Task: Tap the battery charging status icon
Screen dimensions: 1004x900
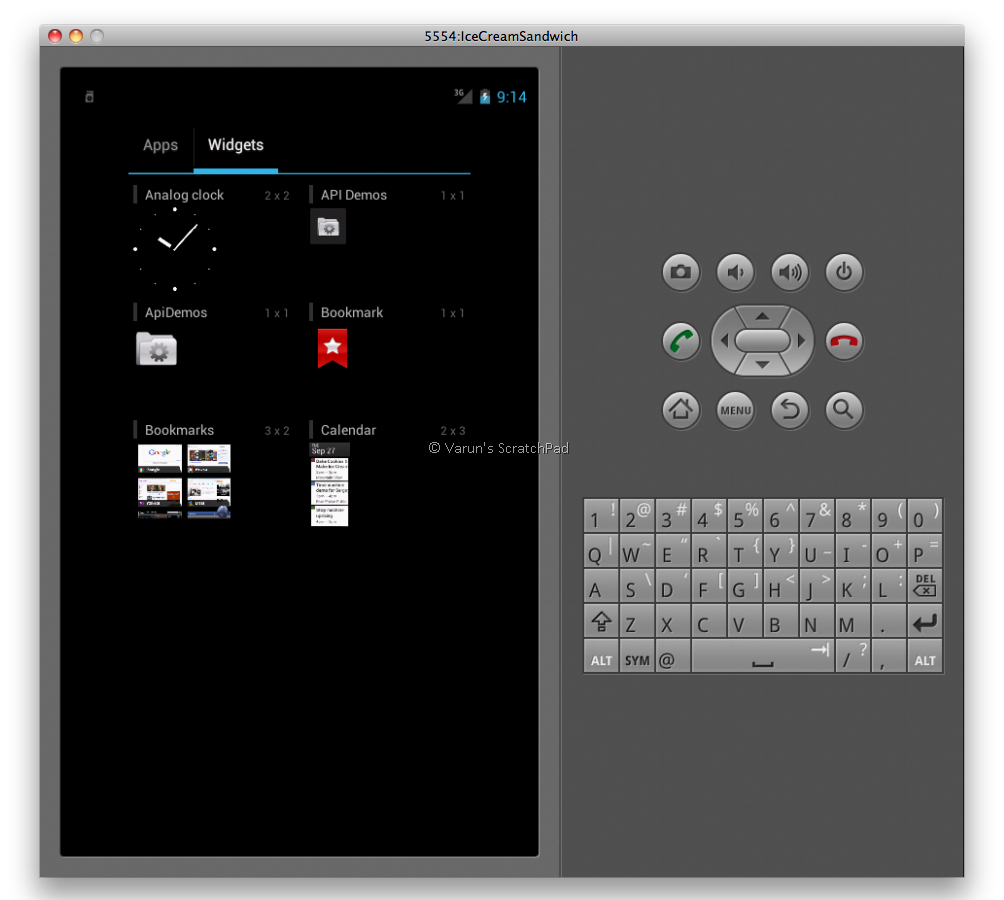Action: pyautogui.click(x=485, y=97)
